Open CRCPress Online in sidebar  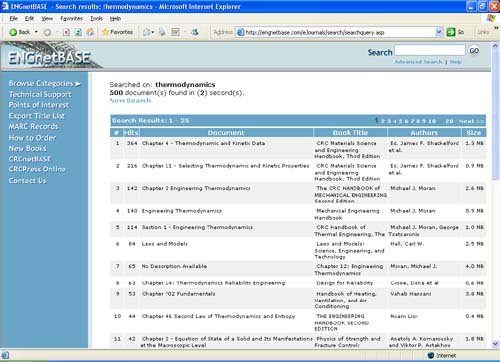click(37, 169)
